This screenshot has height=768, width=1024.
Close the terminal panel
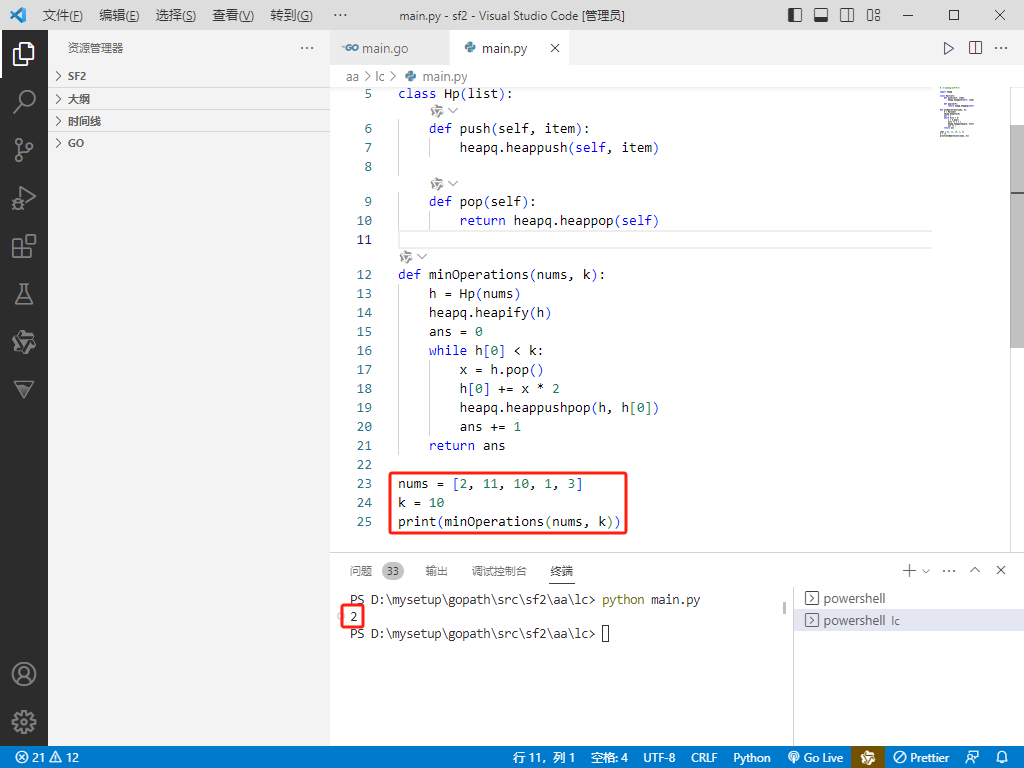(1001, 570)
